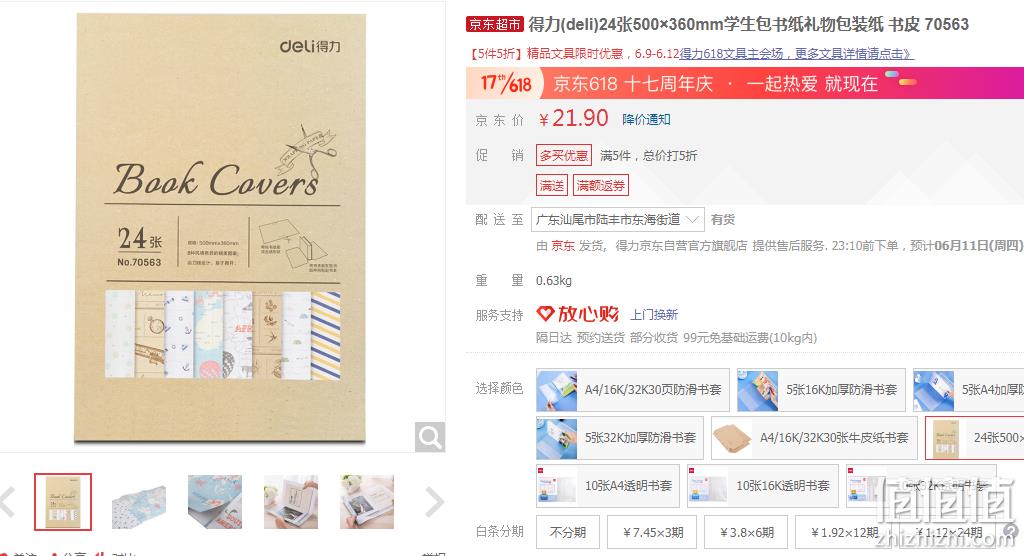Select the first Book Covers thumbnail
The height and width of the screenshot is (556, 1024).
[x=63, y=502]
